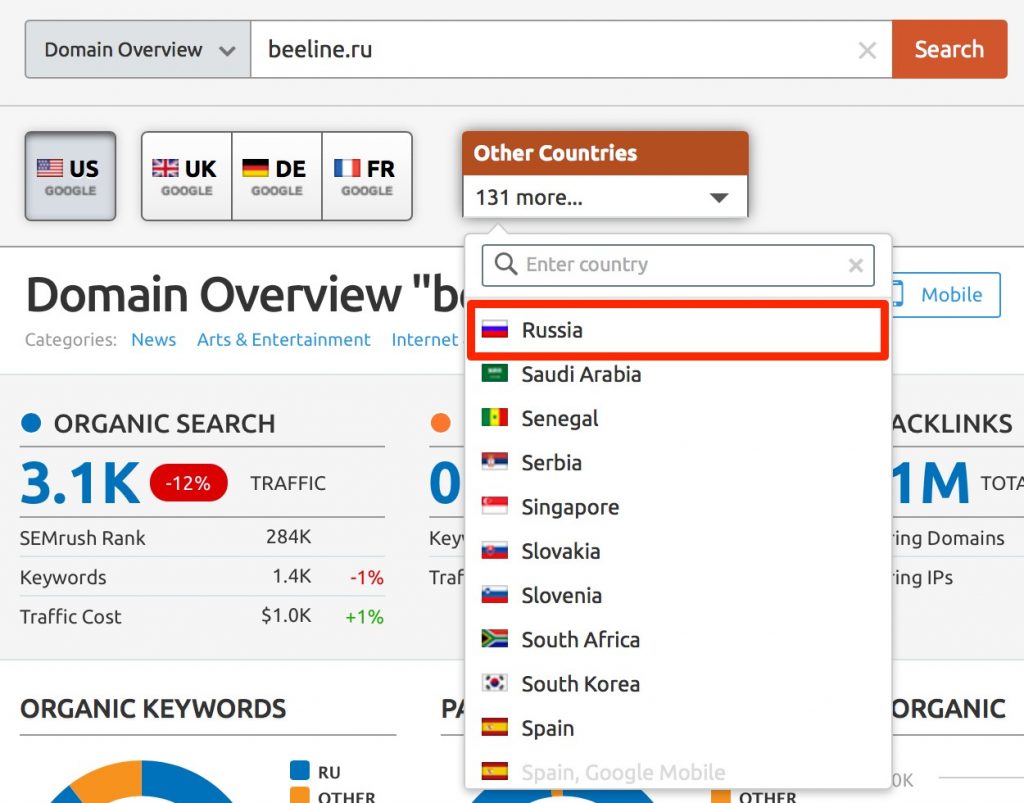The height and width of the screenshot is (803, 1024).
Task: Select Slovenia in the country list
Action: tap(679, 595)
